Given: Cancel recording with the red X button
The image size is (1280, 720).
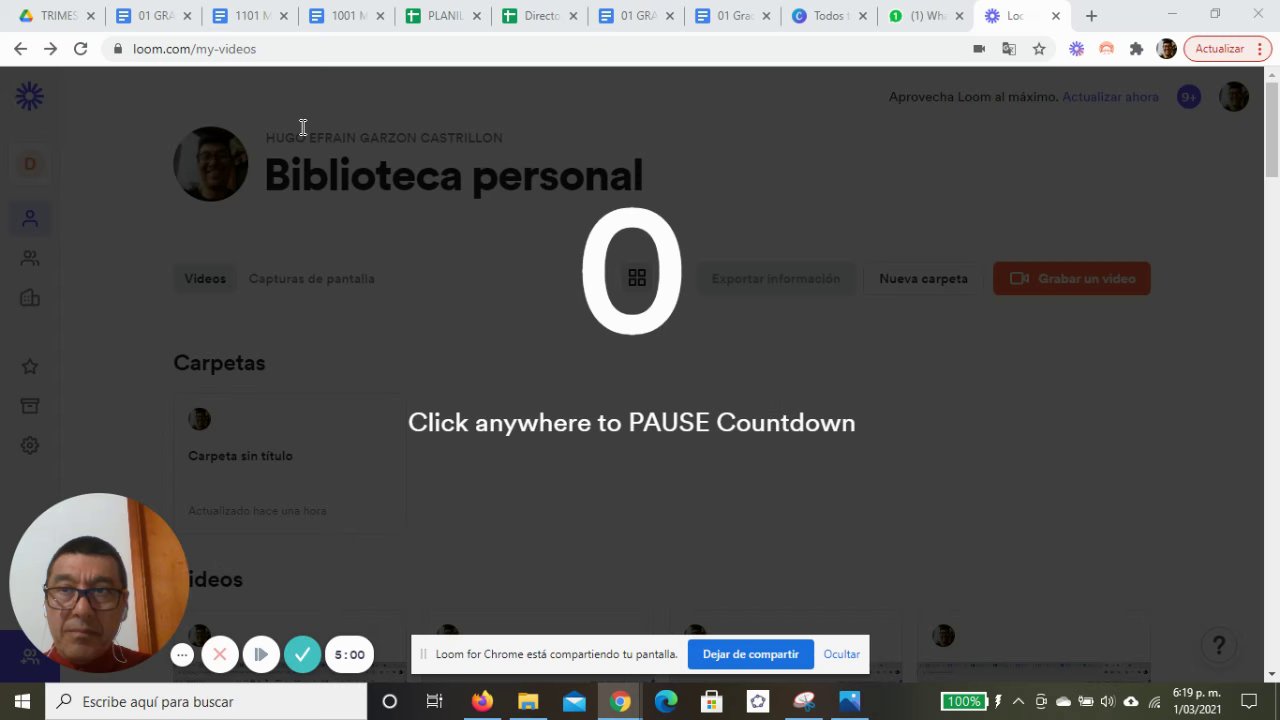Looking at the screenshot, I should pyautogui.click(x=220, y=655).
